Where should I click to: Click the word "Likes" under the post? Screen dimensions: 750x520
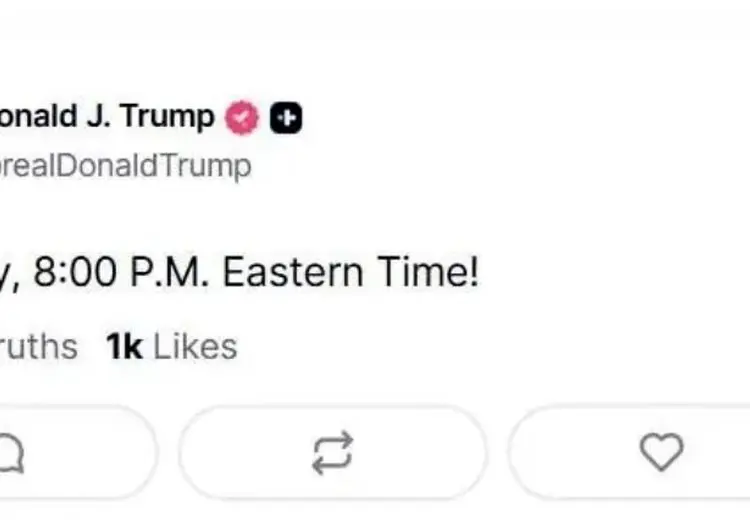[195, 347]
